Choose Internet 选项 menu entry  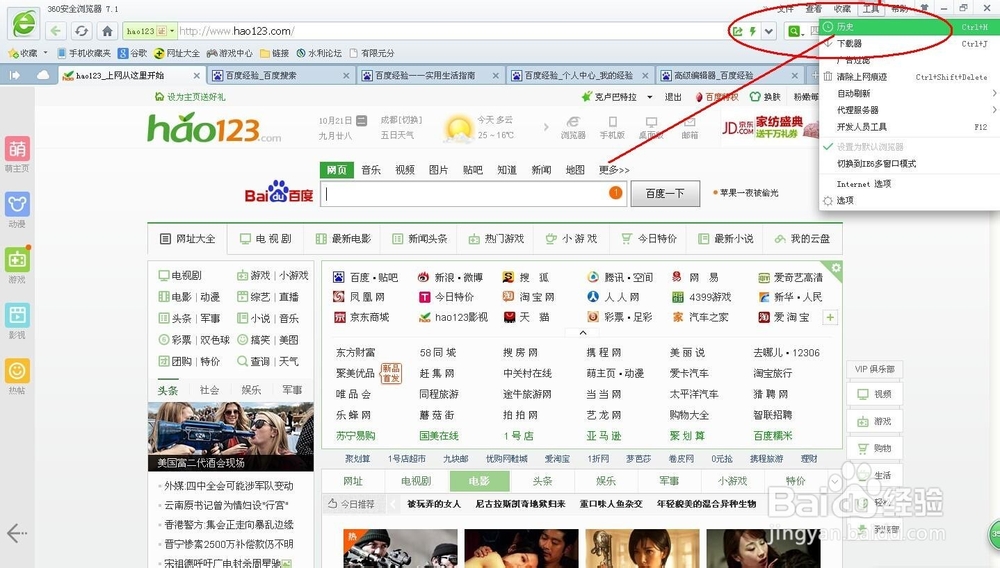click(909, 184)
